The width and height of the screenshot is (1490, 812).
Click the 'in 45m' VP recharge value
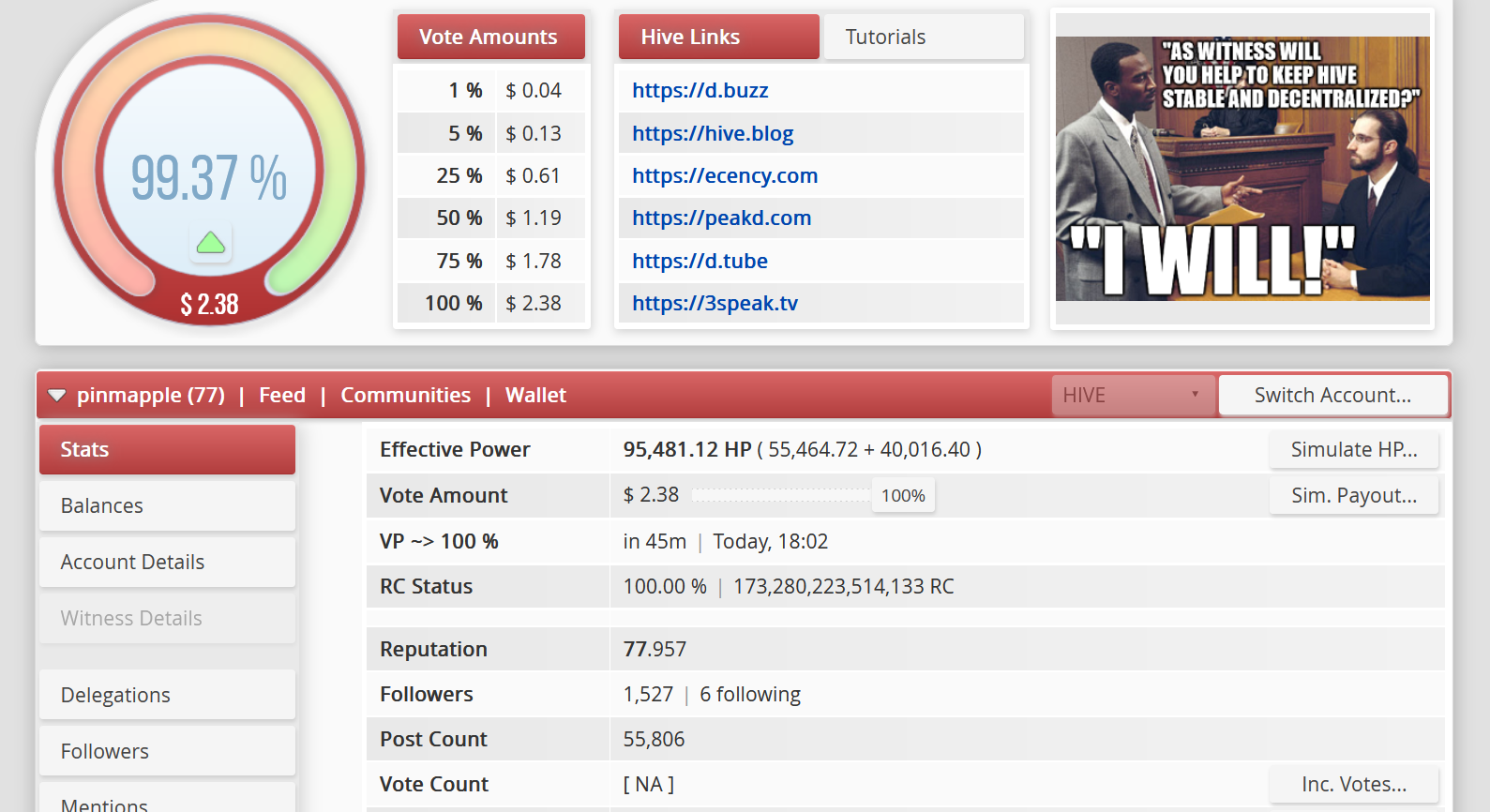point(655,541)
